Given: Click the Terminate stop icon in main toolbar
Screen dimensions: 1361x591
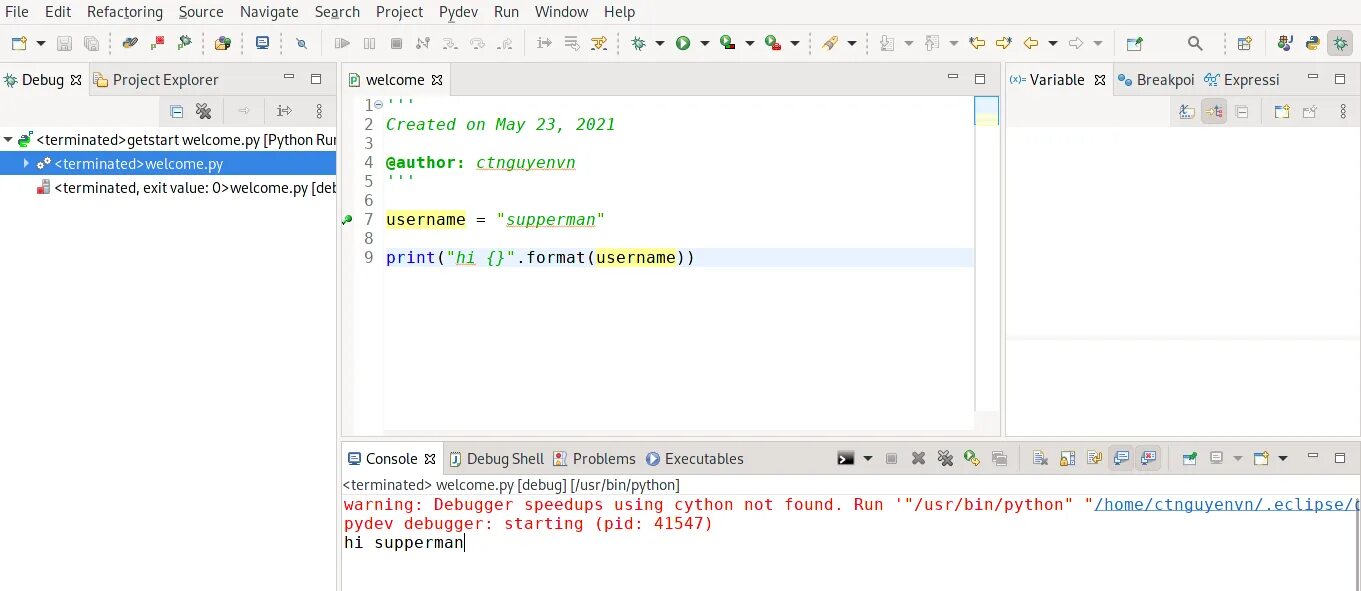Looking at the screenshot, I should click(x=396, y=43).
